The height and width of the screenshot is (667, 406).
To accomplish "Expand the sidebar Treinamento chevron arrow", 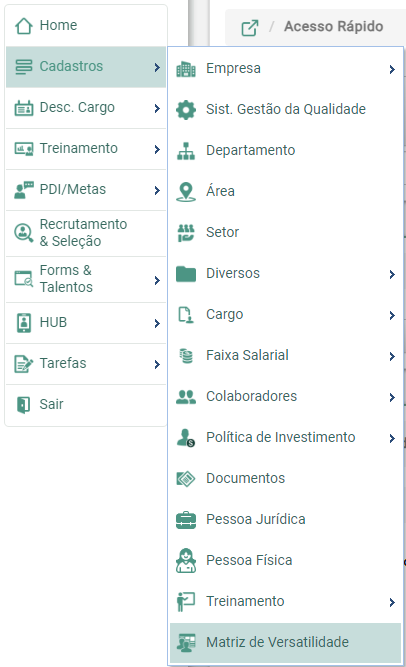I will coord(157,149).
